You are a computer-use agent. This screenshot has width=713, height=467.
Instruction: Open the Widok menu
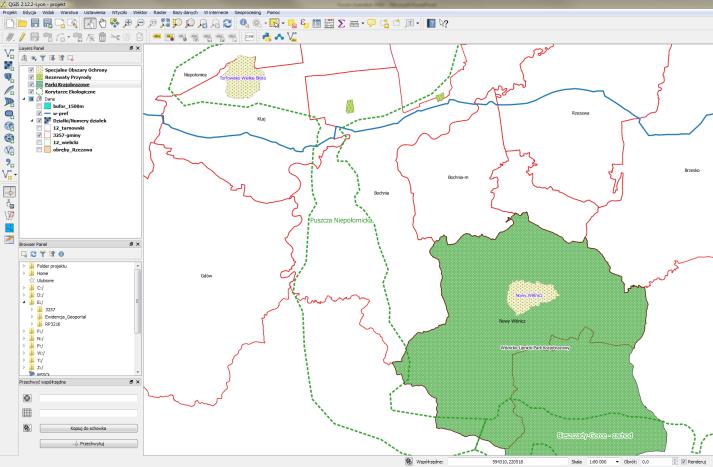point(48,12)
